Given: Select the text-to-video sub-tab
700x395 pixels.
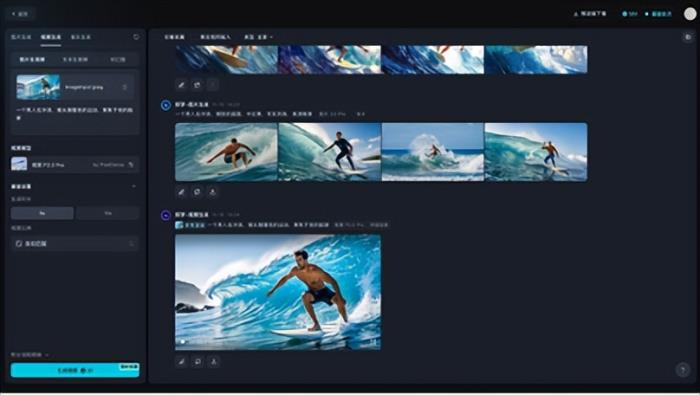Looking at the screenshot, I should (75, 59).
